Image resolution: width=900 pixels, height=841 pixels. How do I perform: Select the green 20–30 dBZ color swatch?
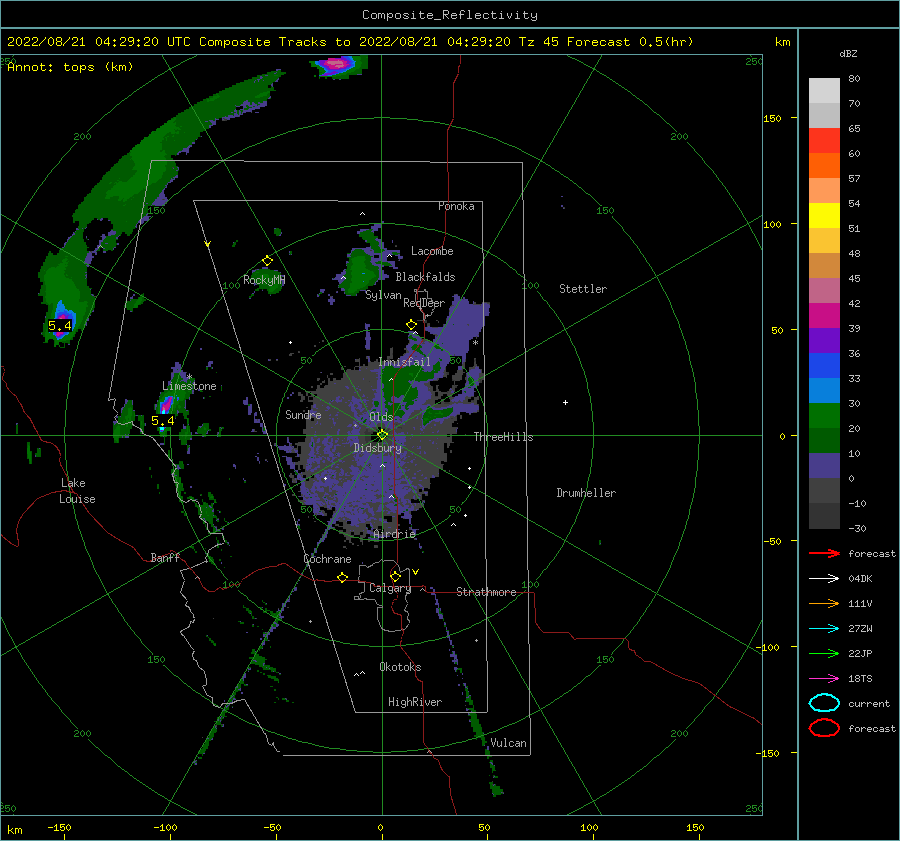[x=824, y=415]
